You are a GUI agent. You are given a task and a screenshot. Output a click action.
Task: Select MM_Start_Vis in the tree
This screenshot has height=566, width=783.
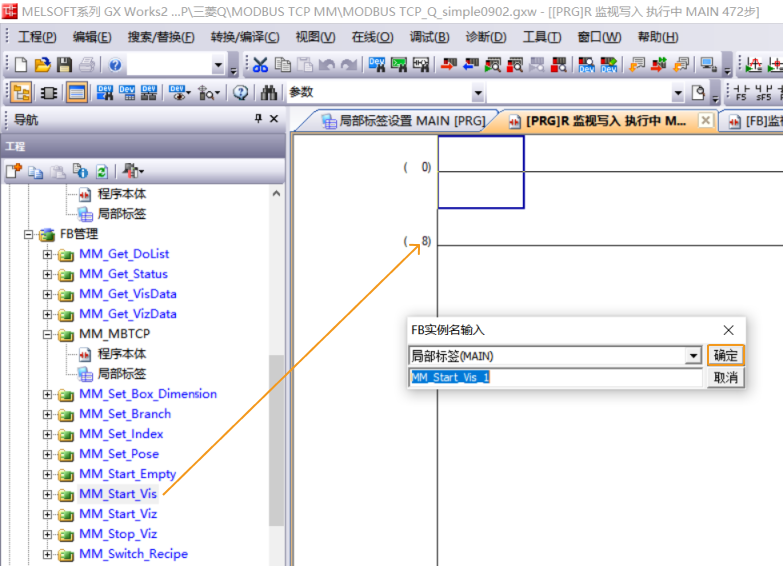click(x=118, y=494)
